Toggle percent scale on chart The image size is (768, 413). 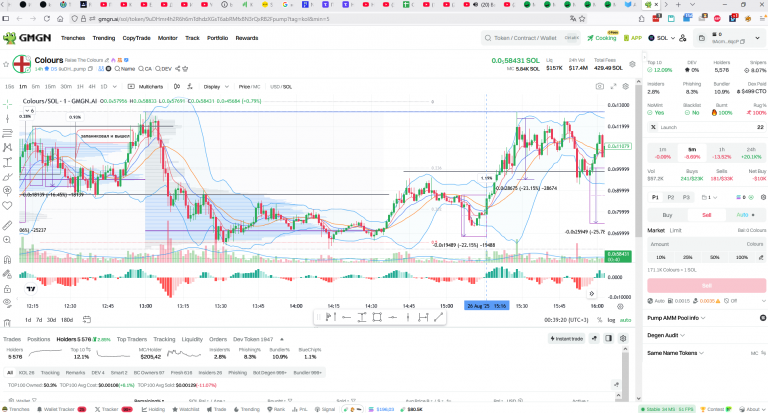[600, 320]
